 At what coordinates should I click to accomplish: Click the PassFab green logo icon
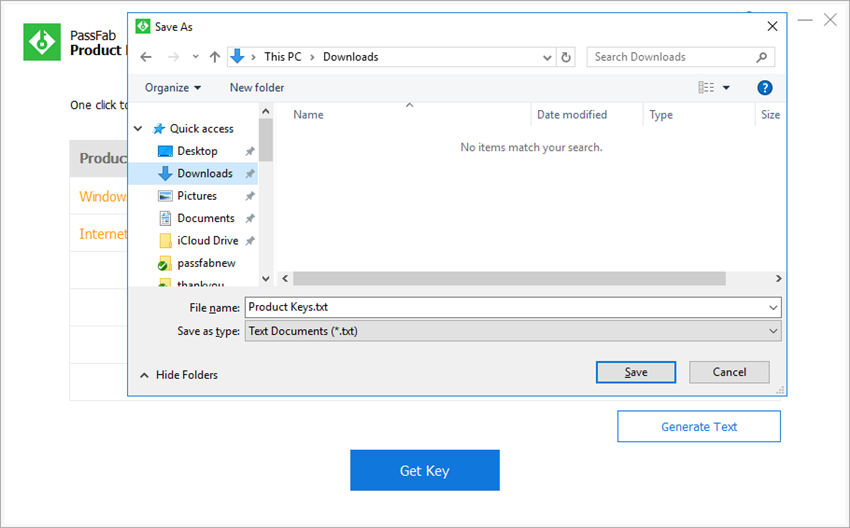42,42
